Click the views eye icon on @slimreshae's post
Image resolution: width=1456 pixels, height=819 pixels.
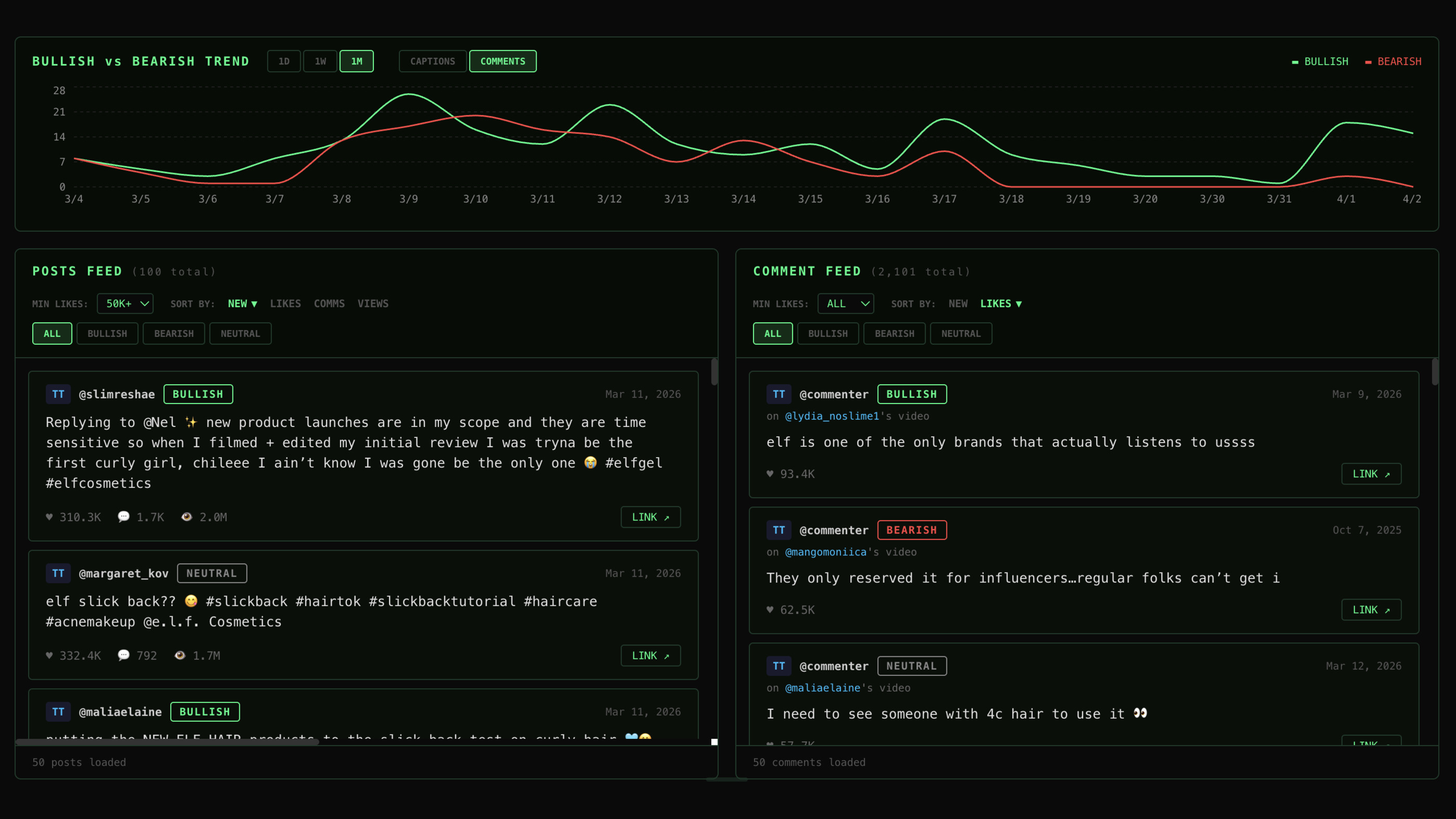[187, 516]
